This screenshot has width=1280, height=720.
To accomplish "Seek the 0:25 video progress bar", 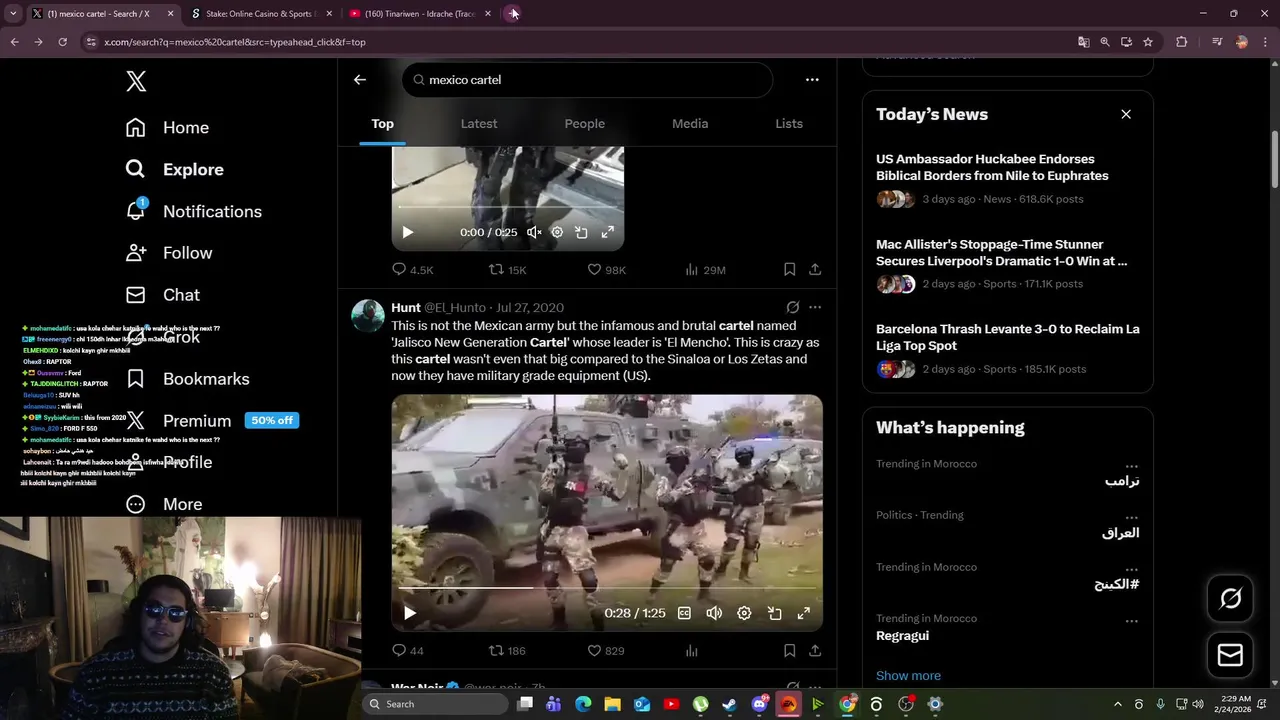I will [x=508, y=208].
